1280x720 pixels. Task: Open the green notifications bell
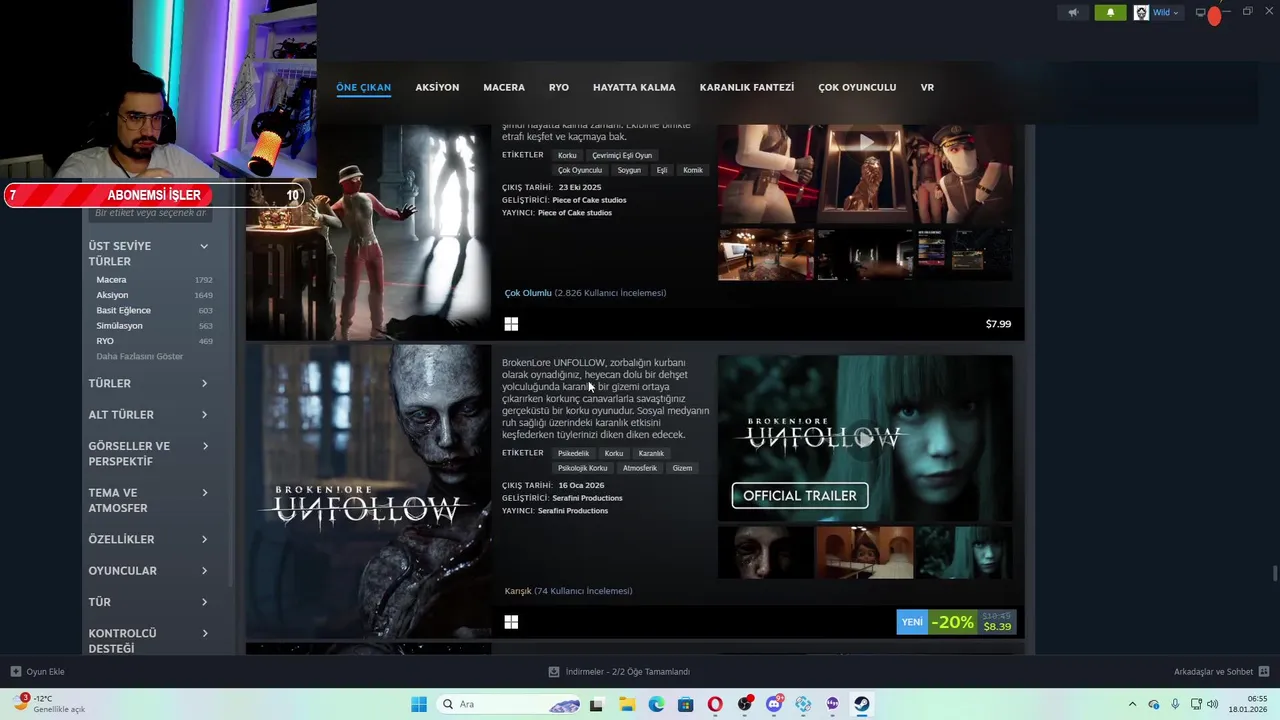pyautogui.click(x=1110, y=13)
